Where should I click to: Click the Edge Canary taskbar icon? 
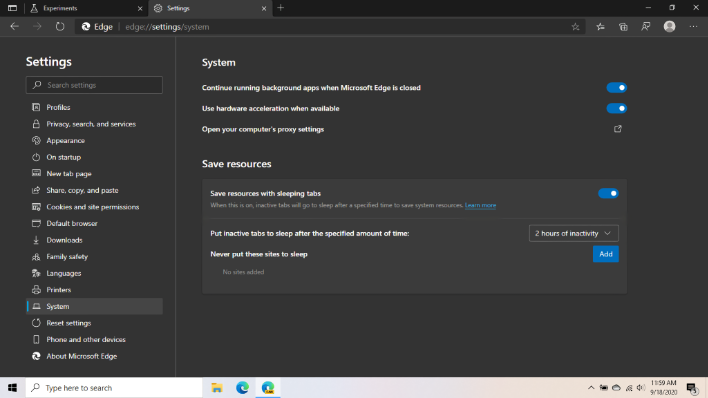268,388
